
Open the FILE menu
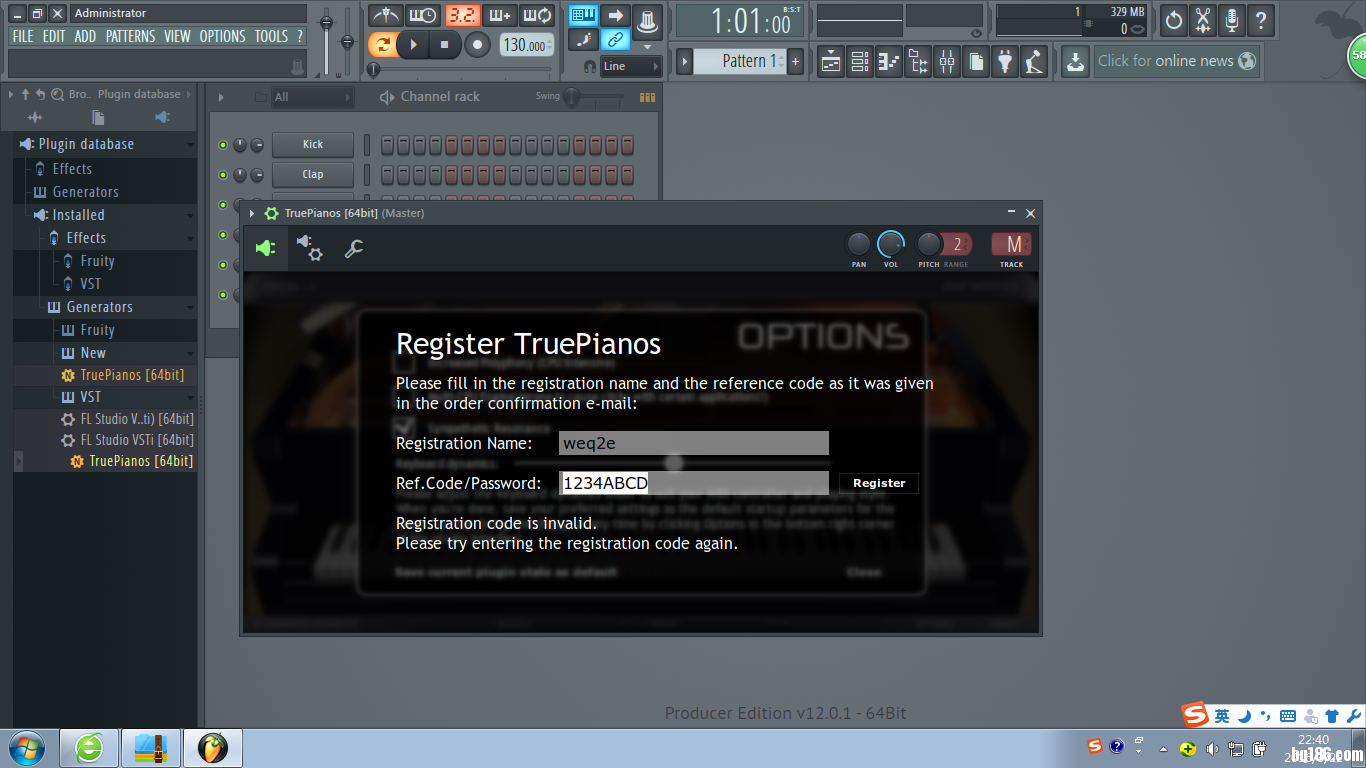(23, 36)
